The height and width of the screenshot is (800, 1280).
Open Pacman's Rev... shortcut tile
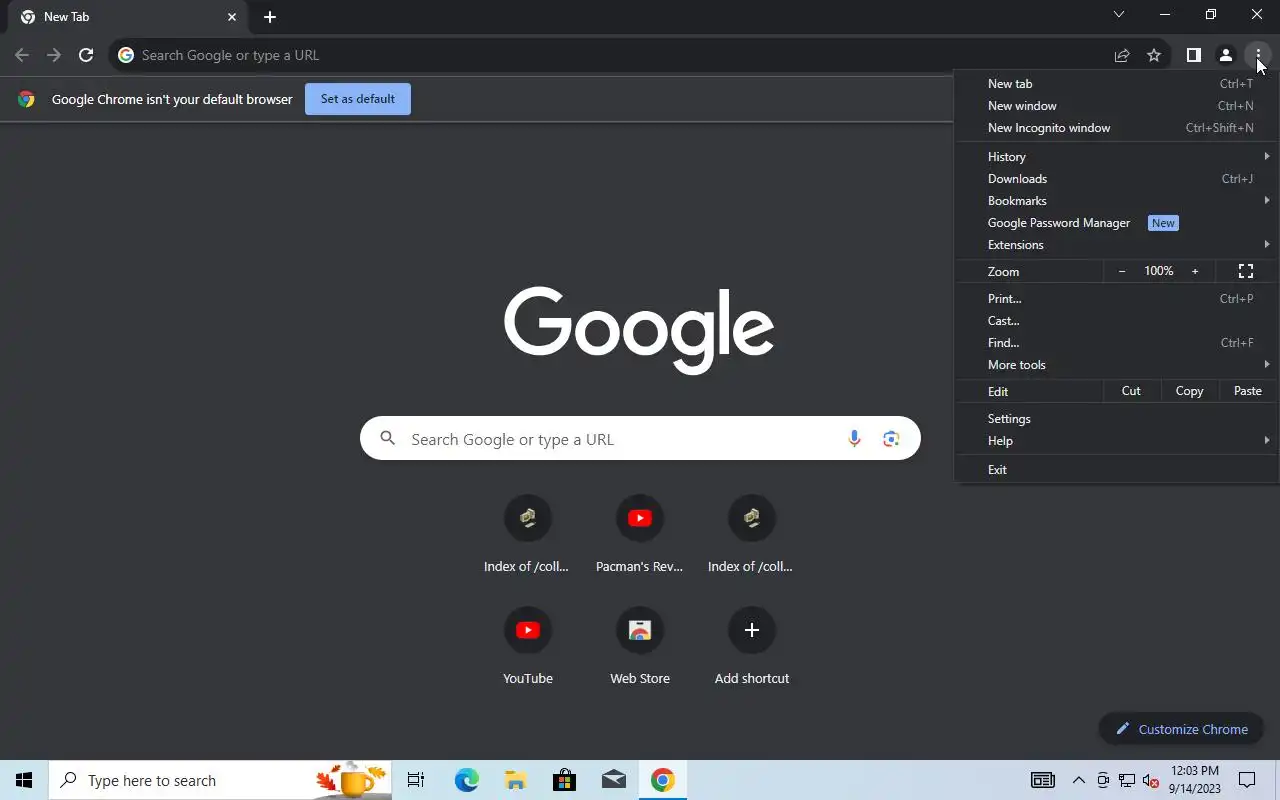click(x=639, y=535)
